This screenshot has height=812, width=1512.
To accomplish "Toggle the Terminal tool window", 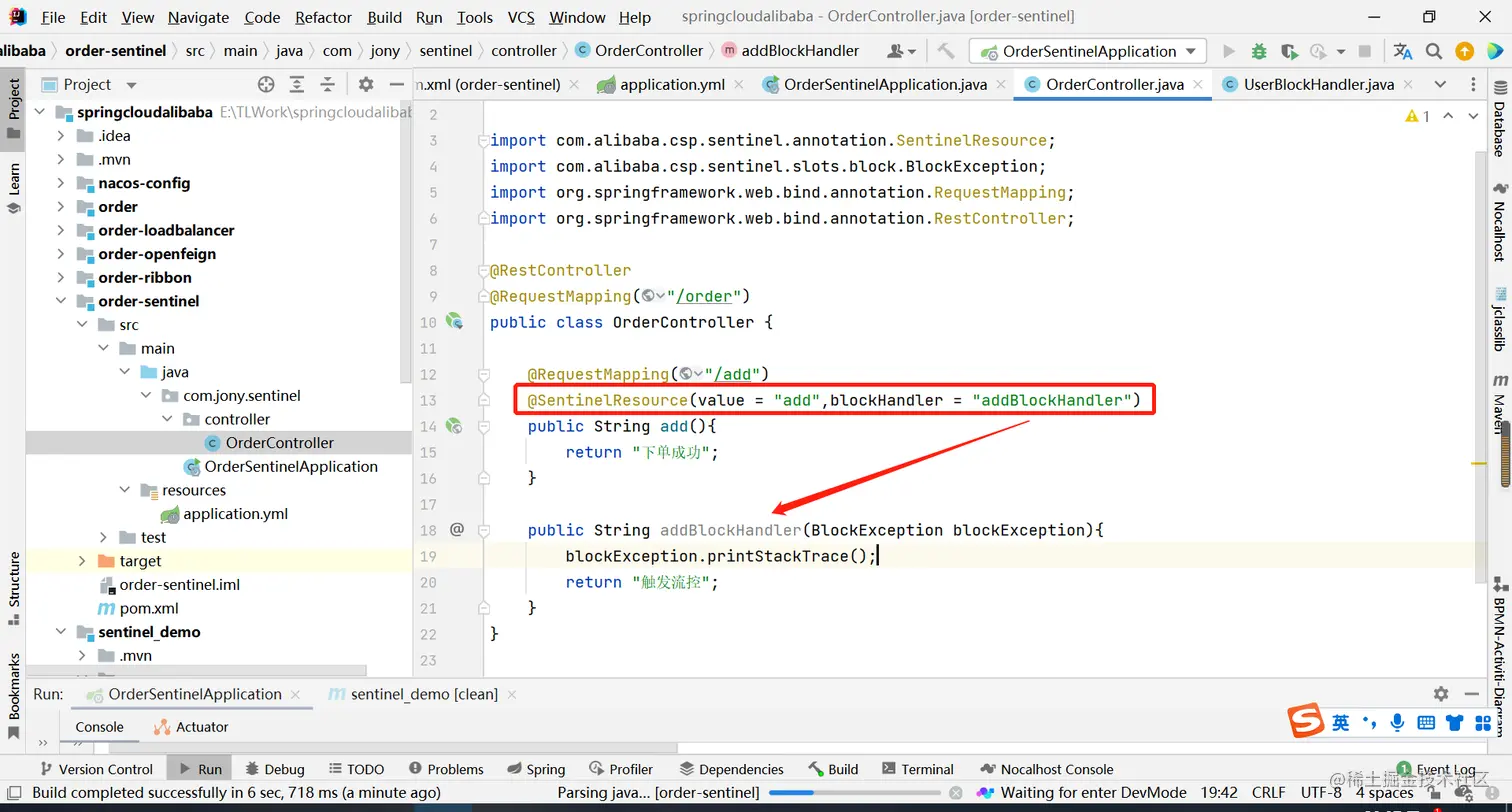I will coord(918,769).
